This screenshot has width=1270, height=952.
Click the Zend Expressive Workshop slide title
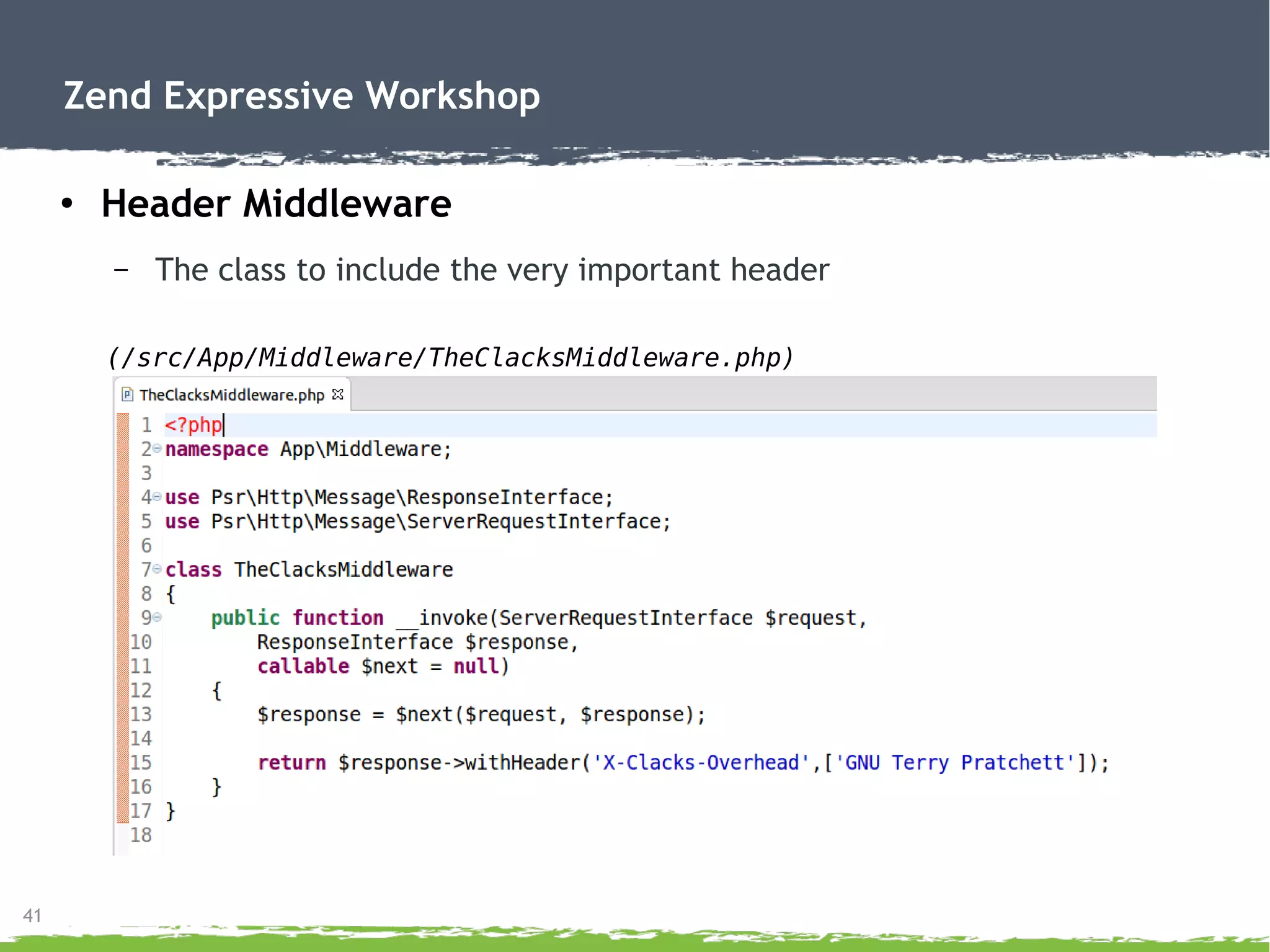[x=302, y=96]
